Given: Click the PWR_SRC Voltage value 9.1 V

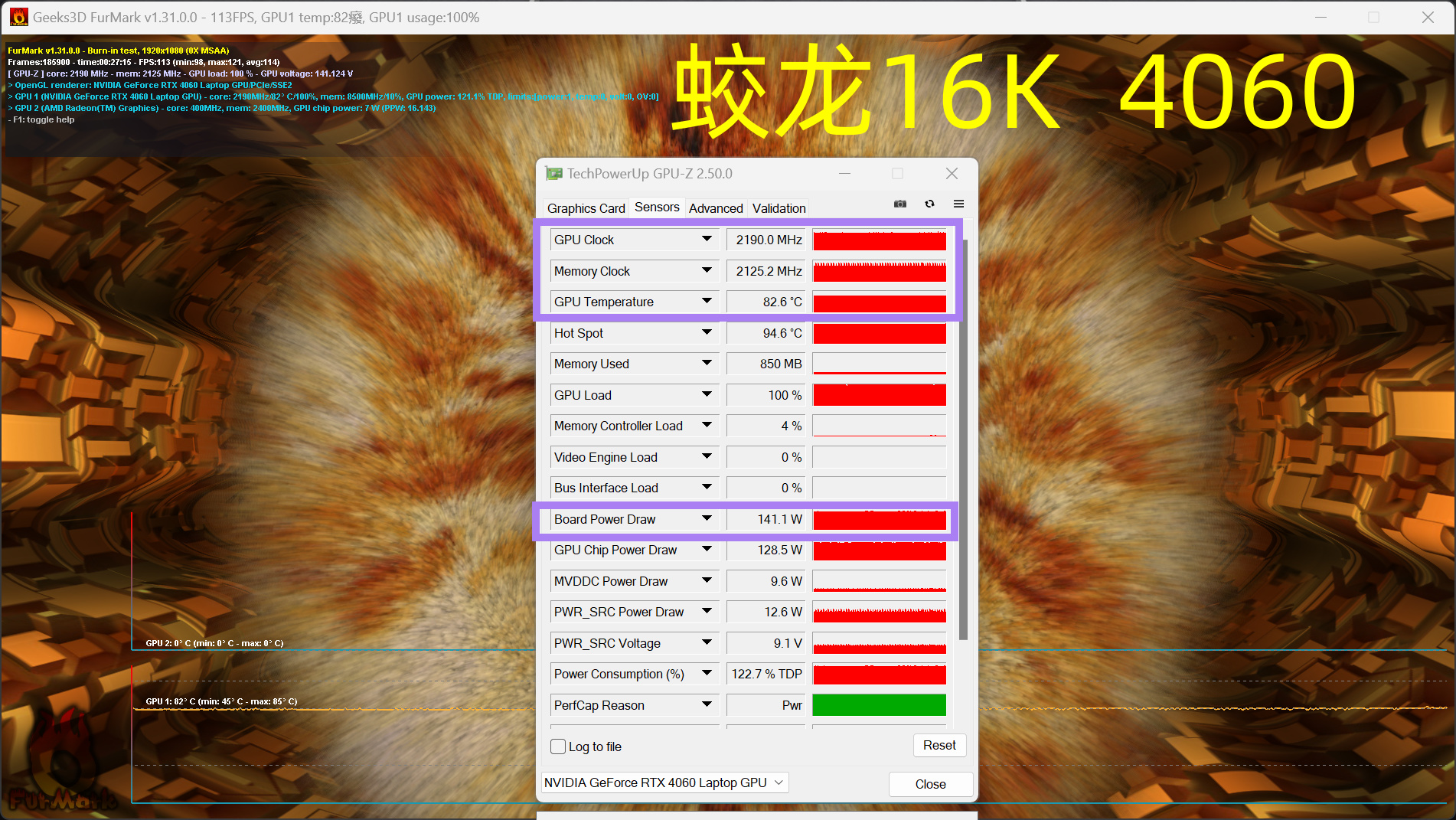Looking at the screenshot, I should pyautogui.click(x=765, y=643).
